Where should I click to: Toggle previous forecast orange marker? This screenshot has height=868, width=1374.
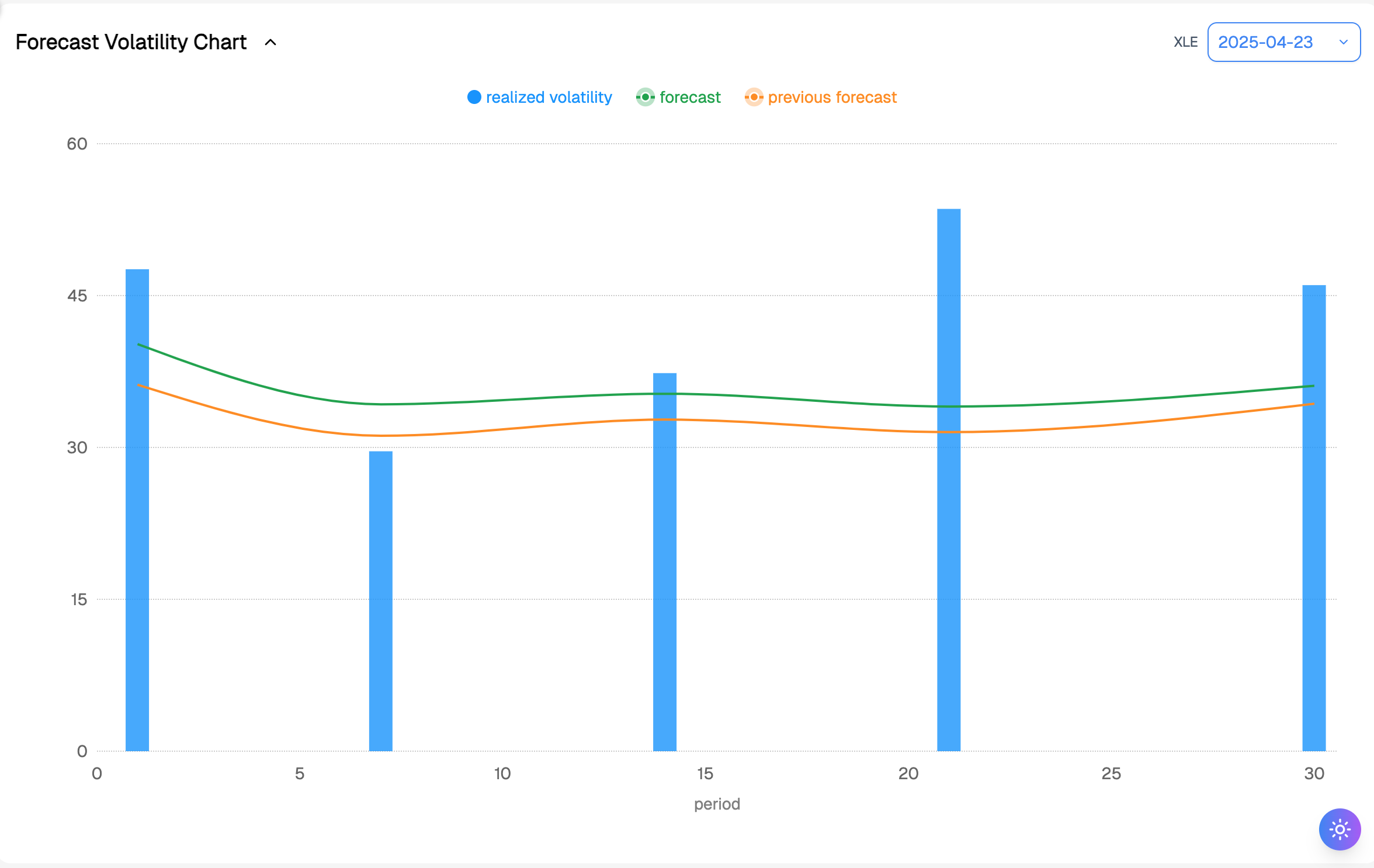tap(754, 97)
